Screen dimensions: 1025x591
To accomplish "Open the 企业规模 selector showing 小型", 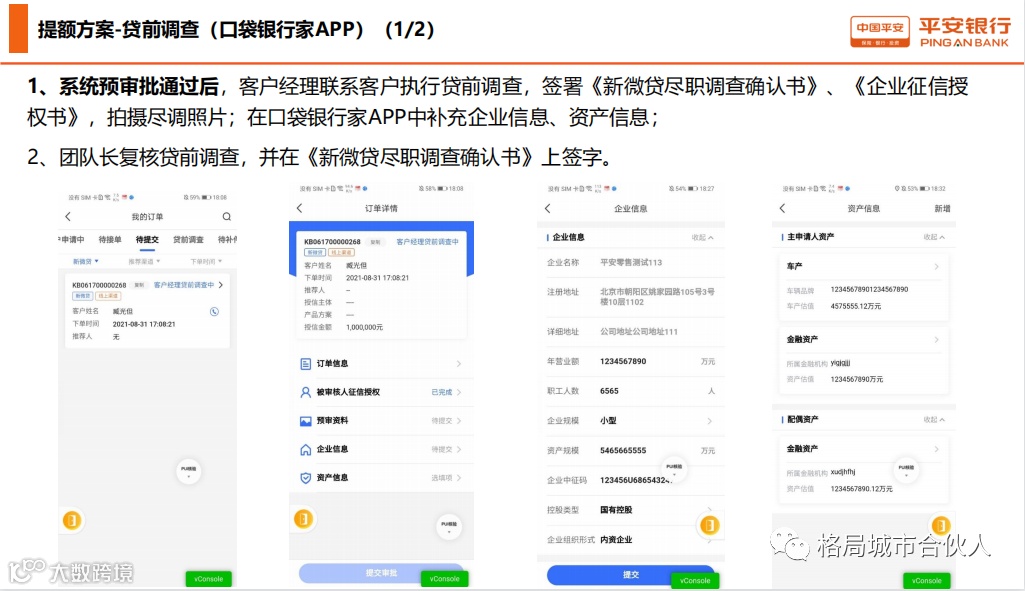I will click(631, 421).
